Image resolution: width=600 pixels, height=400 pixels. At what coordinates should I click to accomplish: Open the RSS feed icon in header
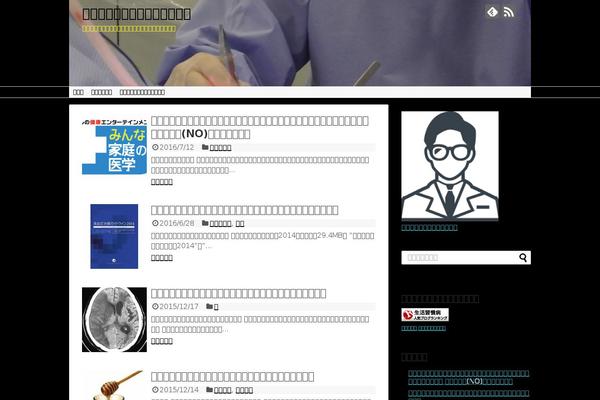click(509, 12)
